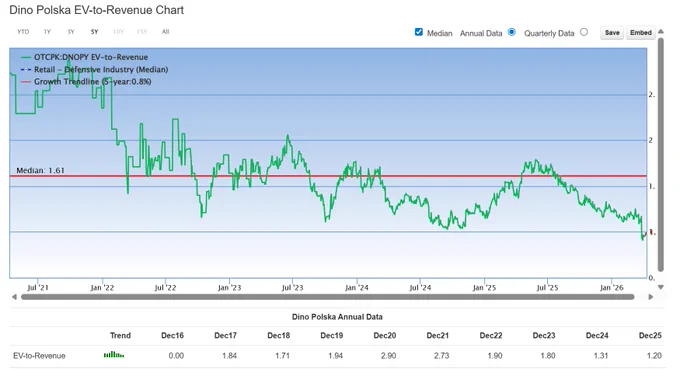680x379 pixels.
Task: Click the EV-to-Revenue row label
Action: tap(39, 356)
